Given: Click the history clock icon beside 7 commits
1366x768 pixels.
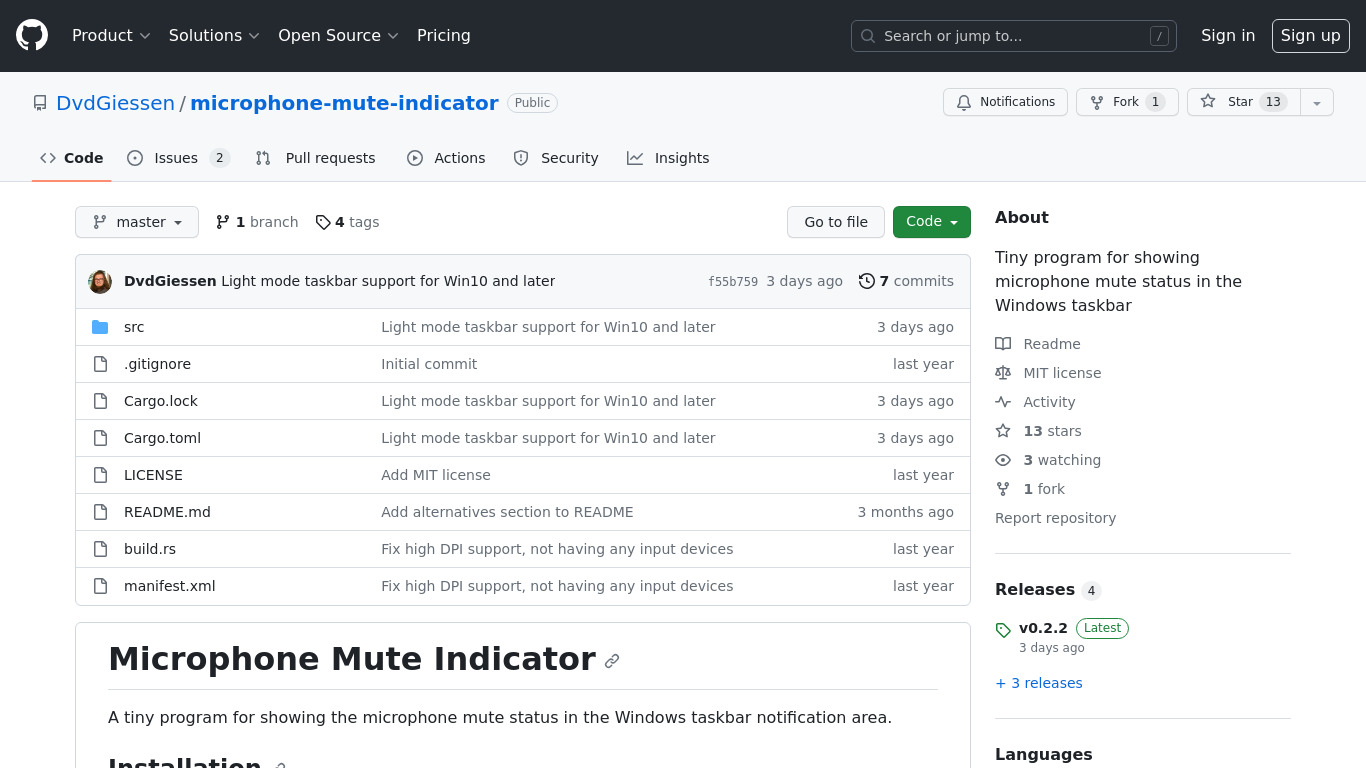Looking at the screenshot, I should [867, 281].
